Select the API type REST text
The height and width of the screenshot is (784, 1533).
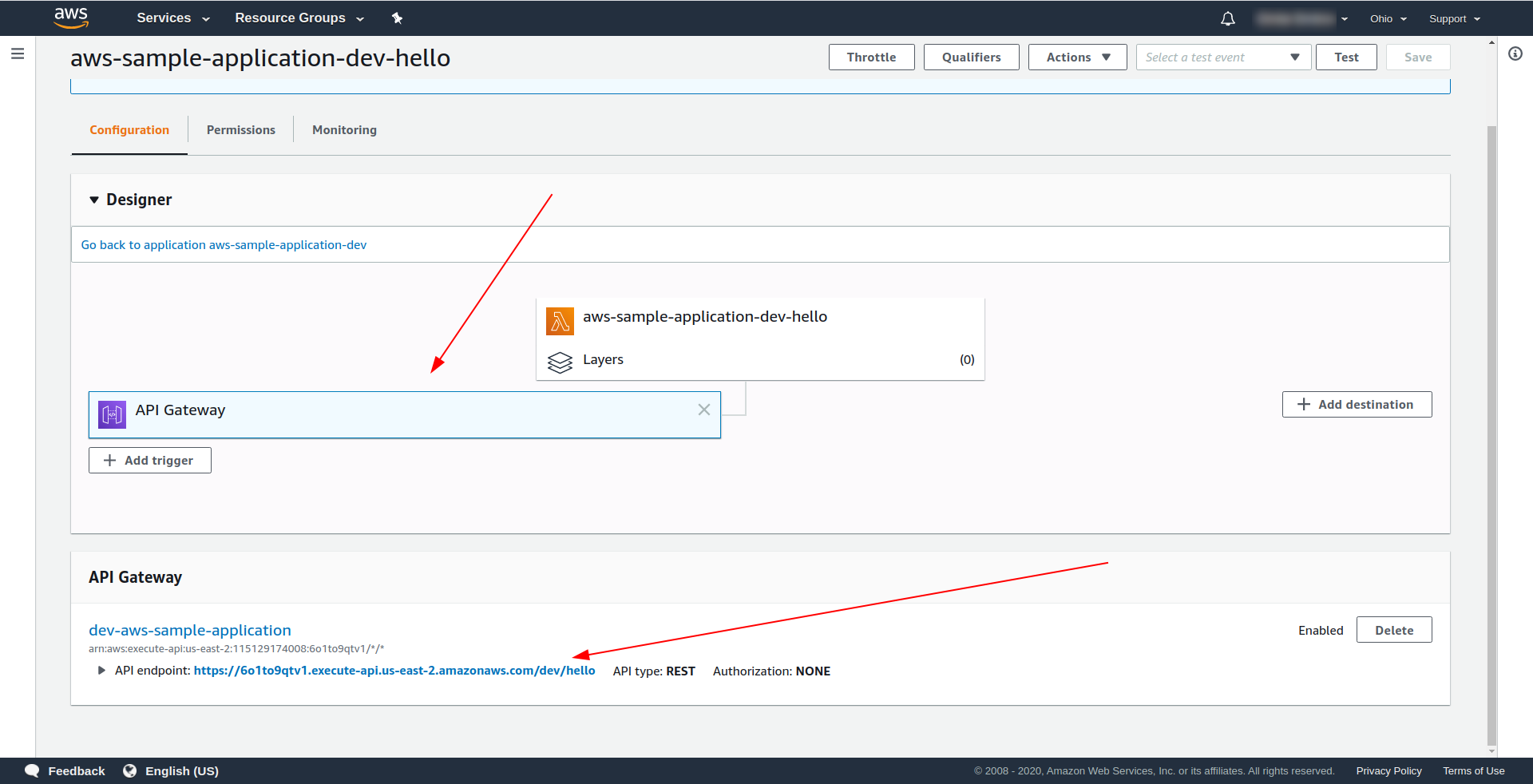pyautogui.click(x=654, y=671)
